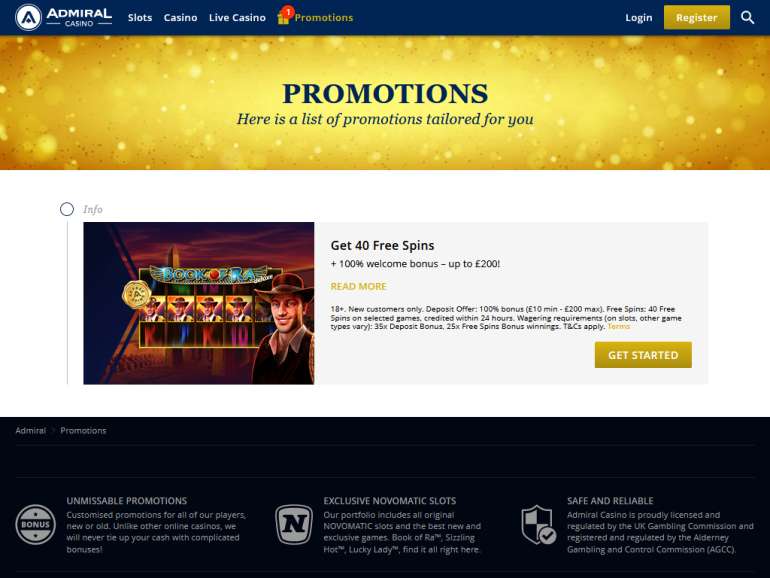770x578 pixels.
Task: Open the search magnifier icon
Action: pos(747,18)
